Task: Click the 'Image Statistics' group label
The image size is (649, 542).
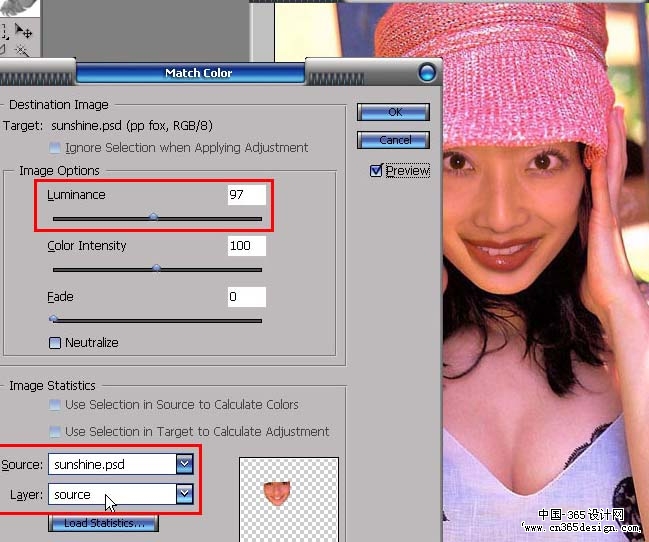Action: (x=52, y=385)
